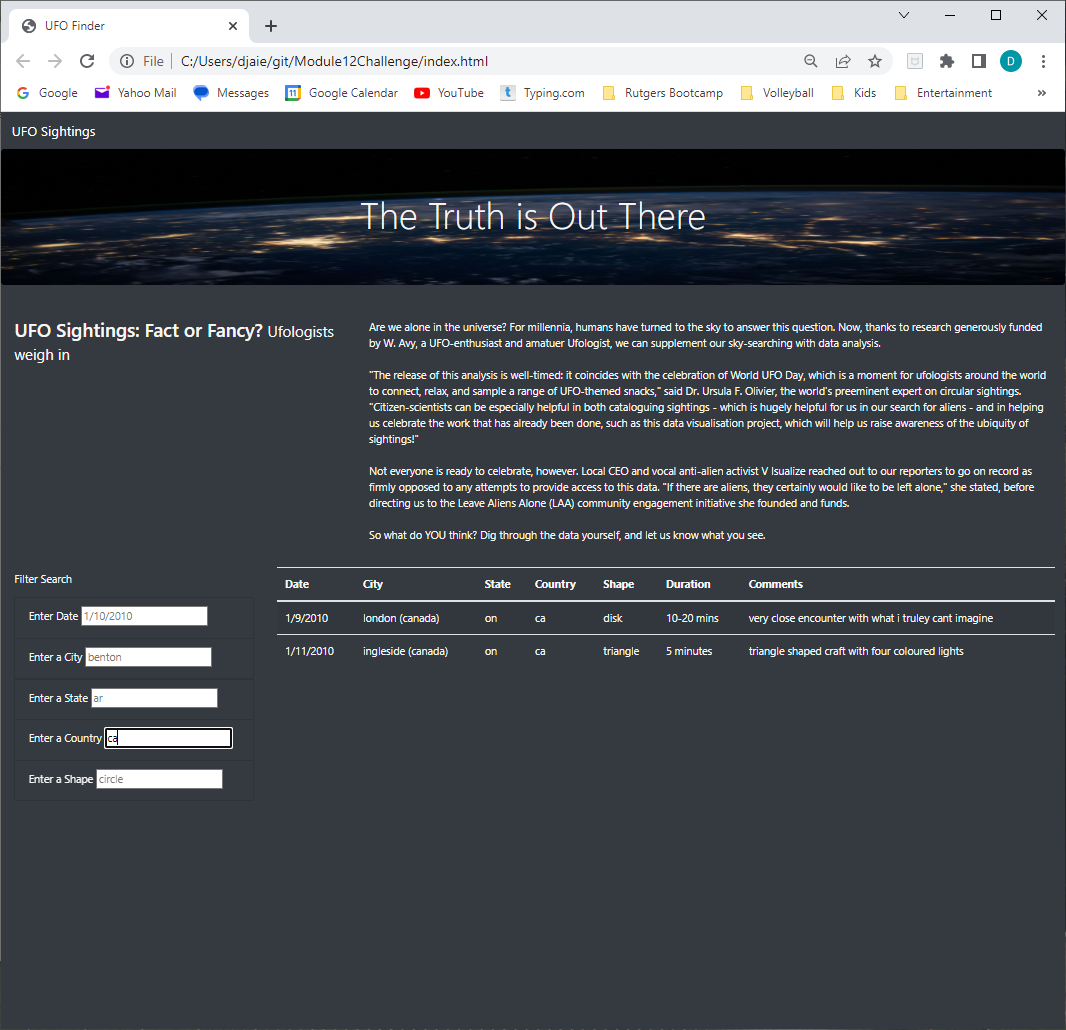Open the profile avatar D
Viewport: 1066px width, 1030px height.
click(x=1011, y=61)
